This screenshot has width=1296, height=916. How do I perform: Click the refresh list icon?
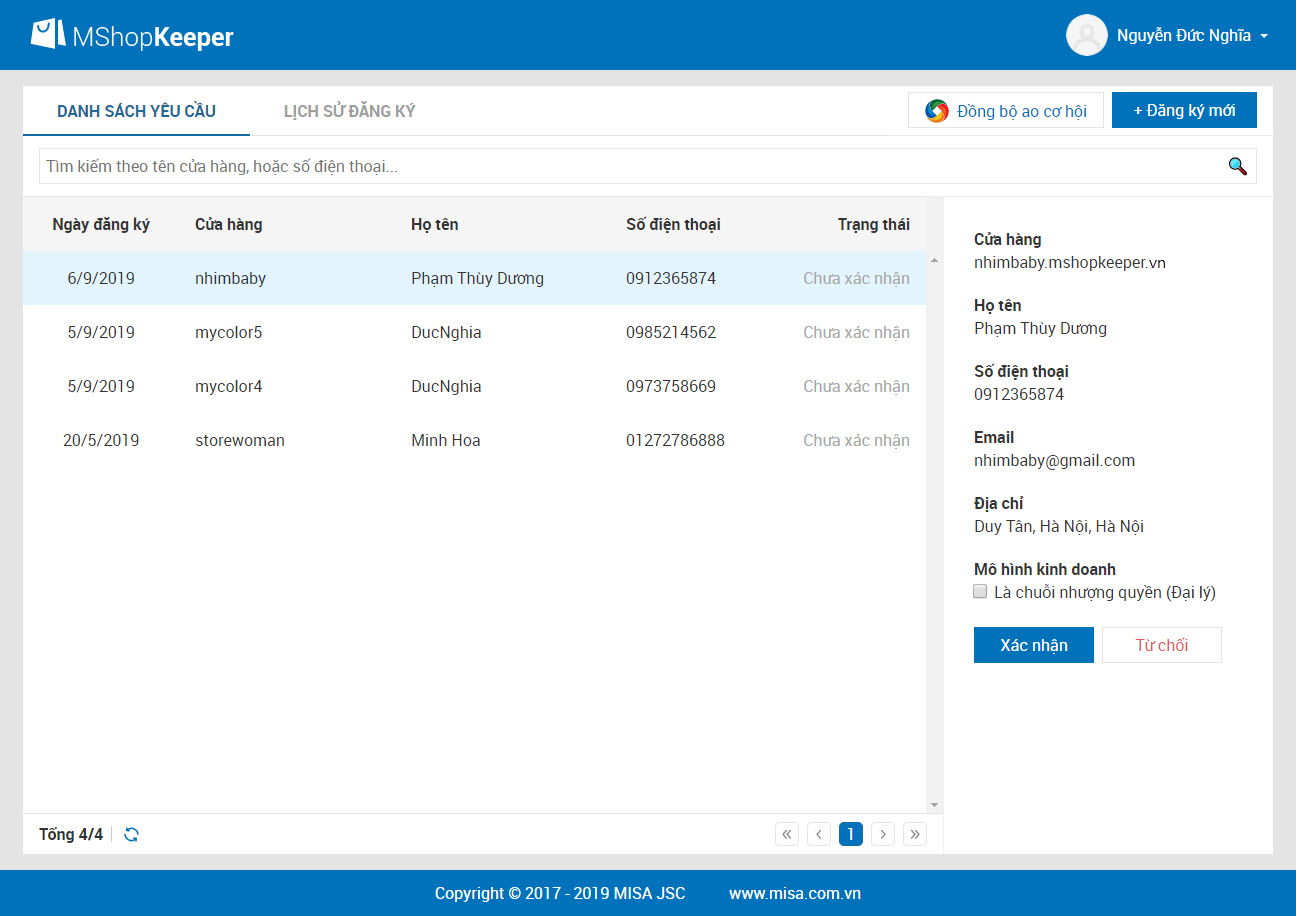[x=131, y=834]
